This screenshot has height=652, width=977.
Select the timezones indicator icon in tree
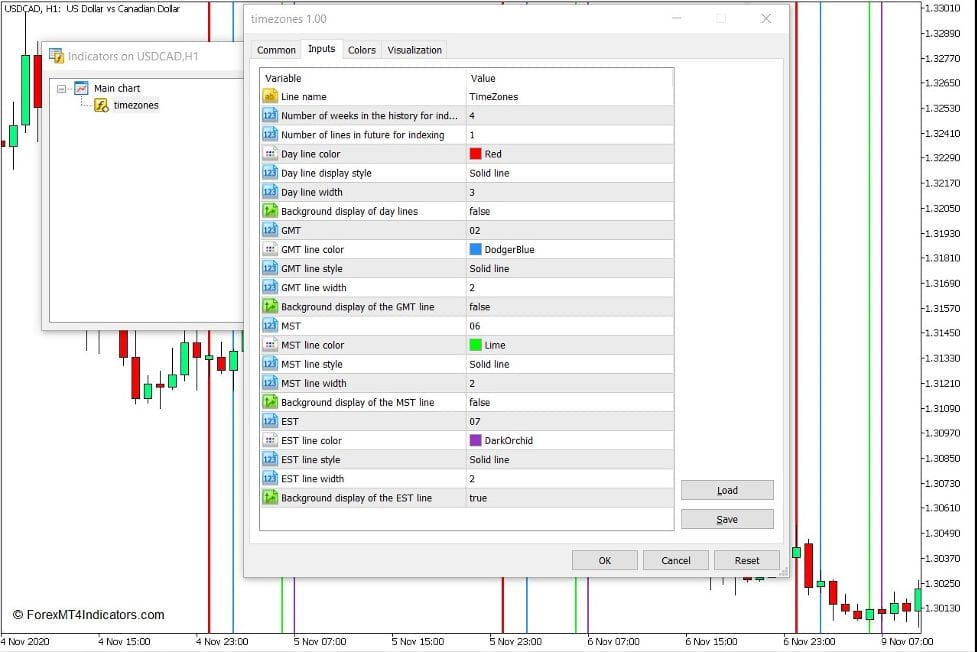tap(101, 105)
